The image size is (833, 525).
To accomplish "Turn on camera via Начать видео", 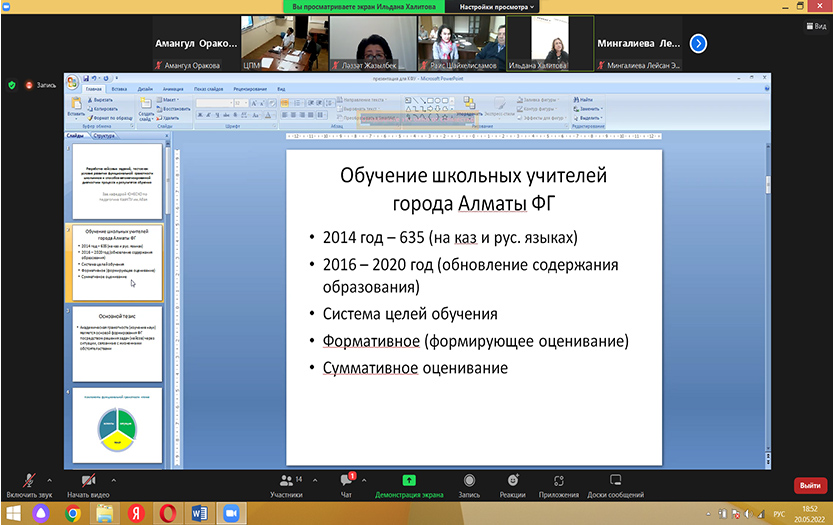I will (88, 485).
